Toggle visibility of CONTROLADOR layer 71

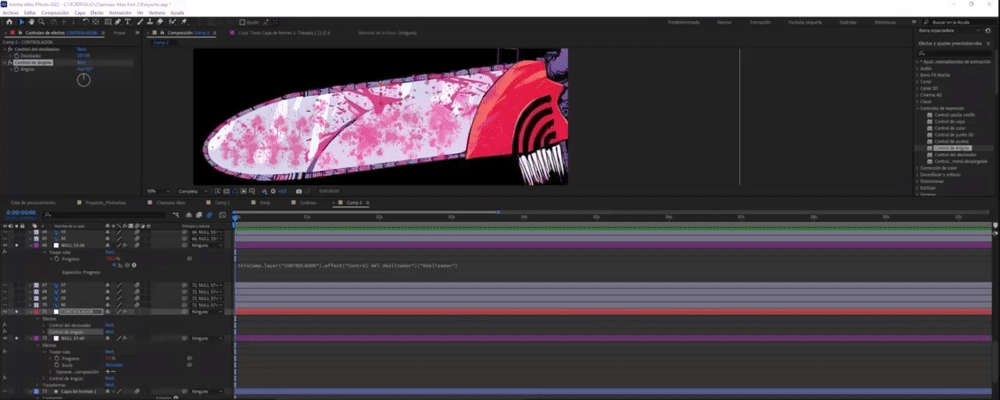[x=5, y=312]
